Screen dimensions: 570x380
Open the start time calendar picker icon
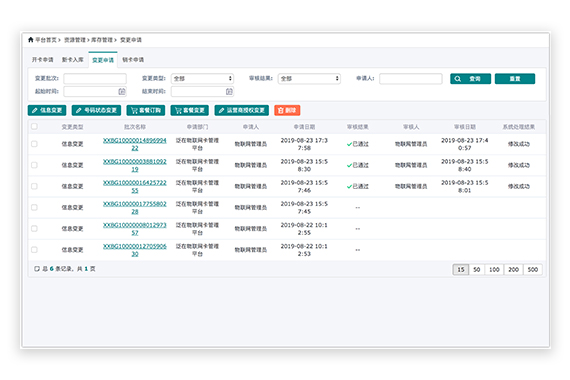pos(122,91)
